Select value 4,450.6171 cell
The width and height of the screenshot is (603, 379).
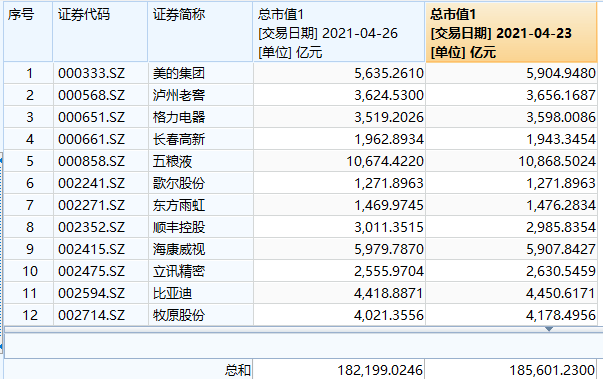511,293
